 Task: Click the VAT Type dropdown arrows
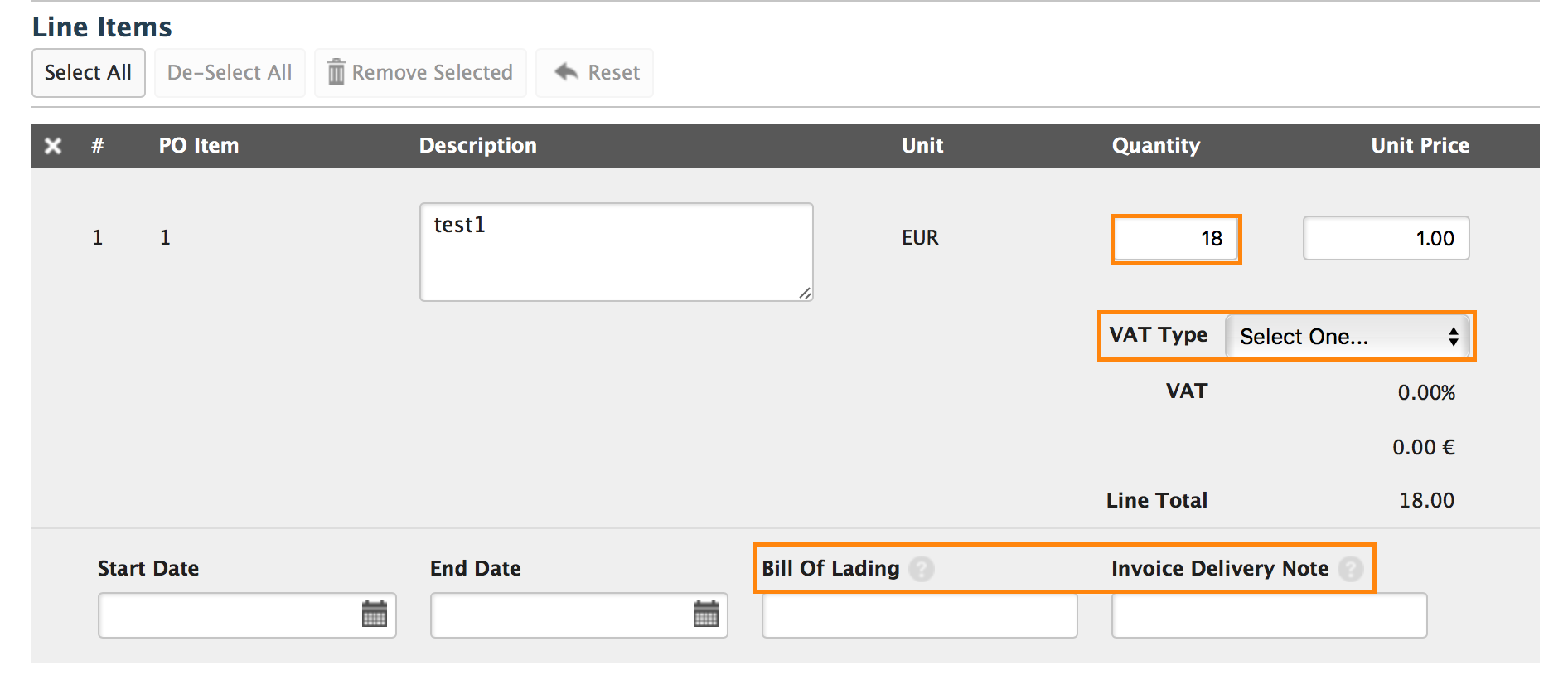(1454, 337)
